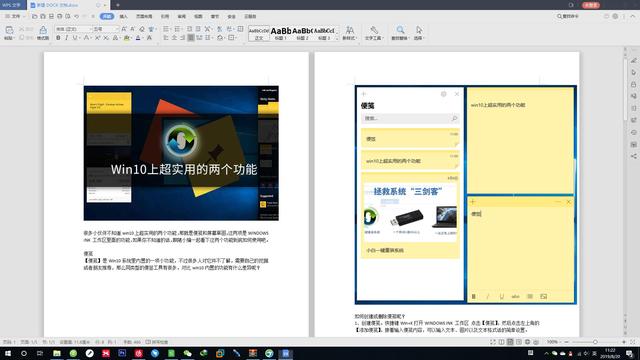Open Task View on the taskbar
This screenshot has height=360, width=640.
[x=40, y=353]
